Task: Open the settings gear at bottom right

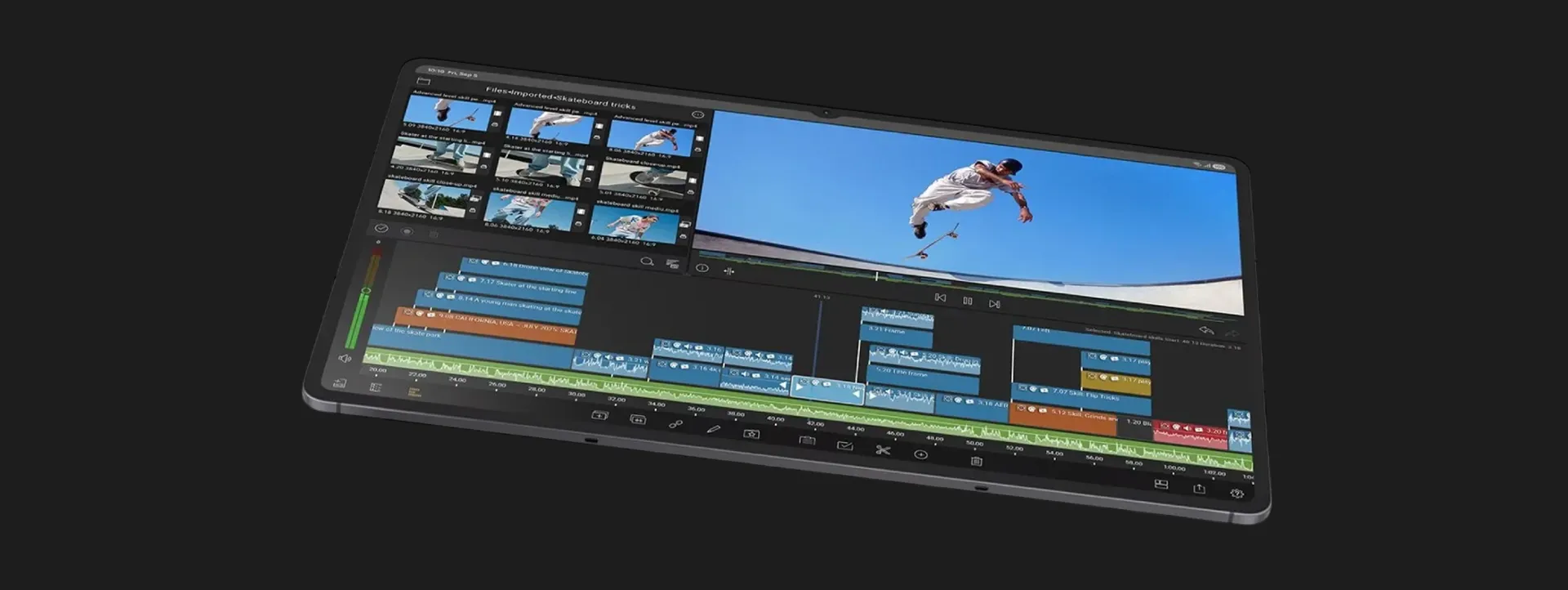Action: [x=1237, y=494]
